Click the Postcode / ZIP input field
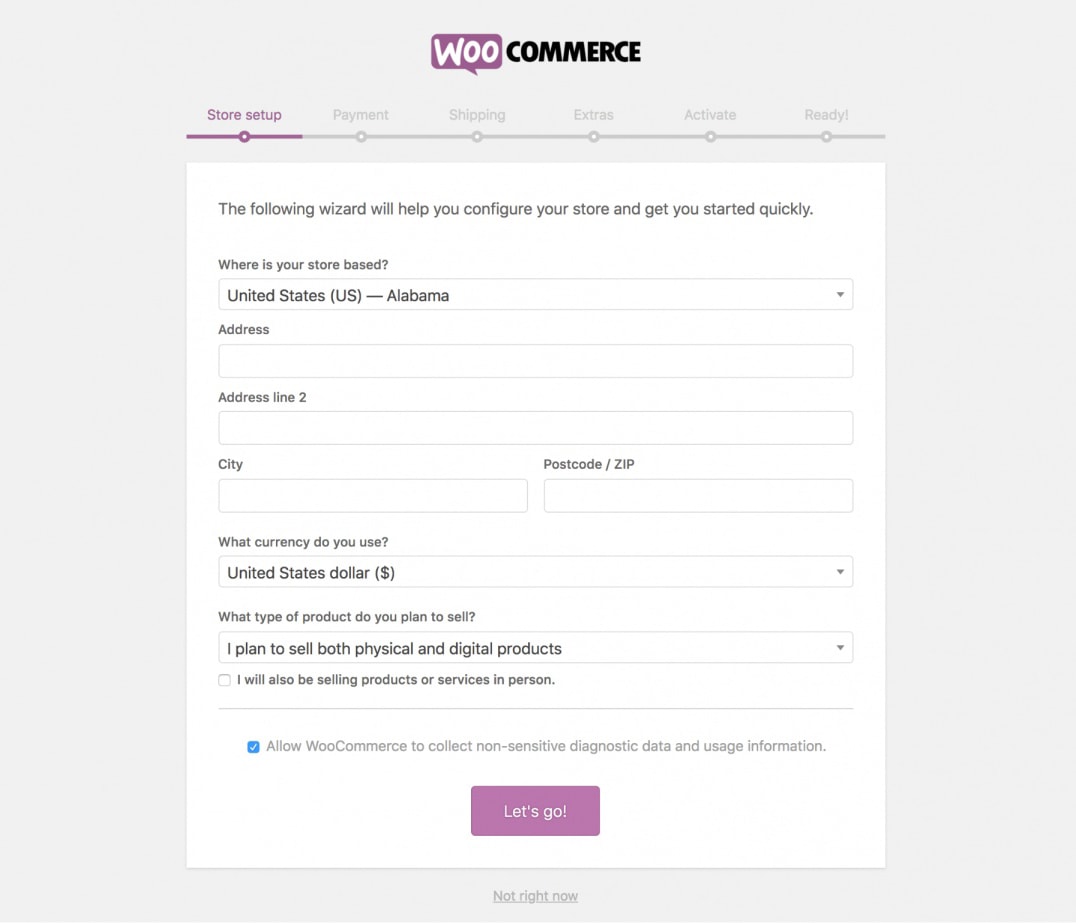The height and width of the screenshot is (923, 1076). coord(697,495)
